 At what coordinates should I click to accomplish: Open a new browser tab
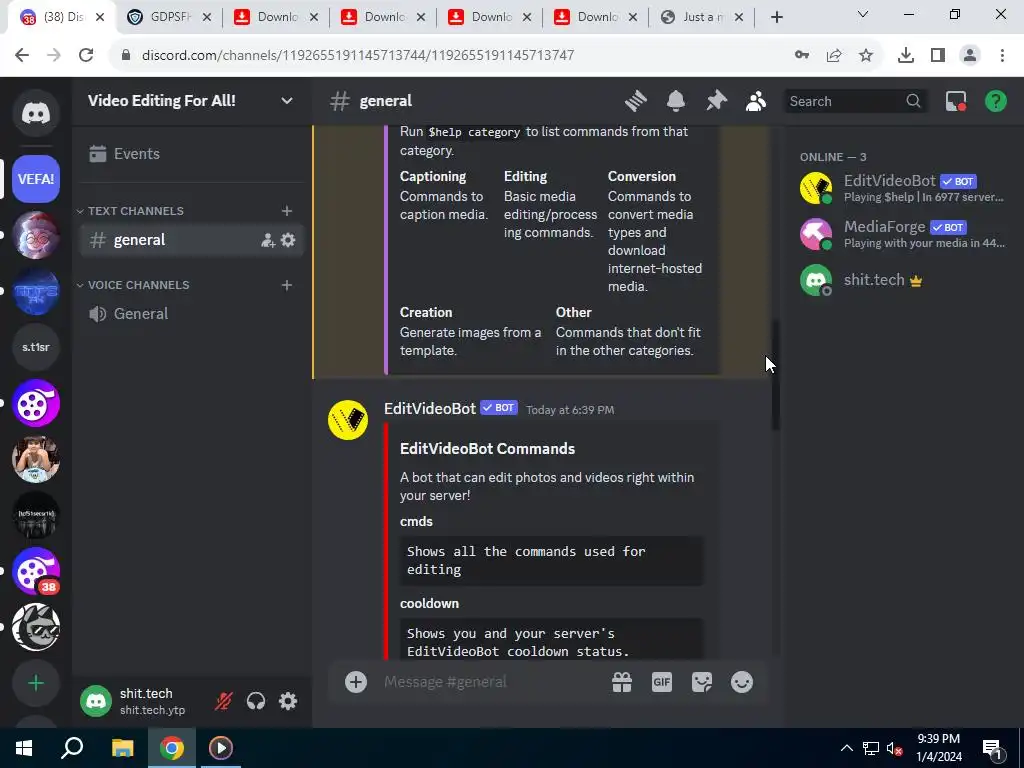776,18
